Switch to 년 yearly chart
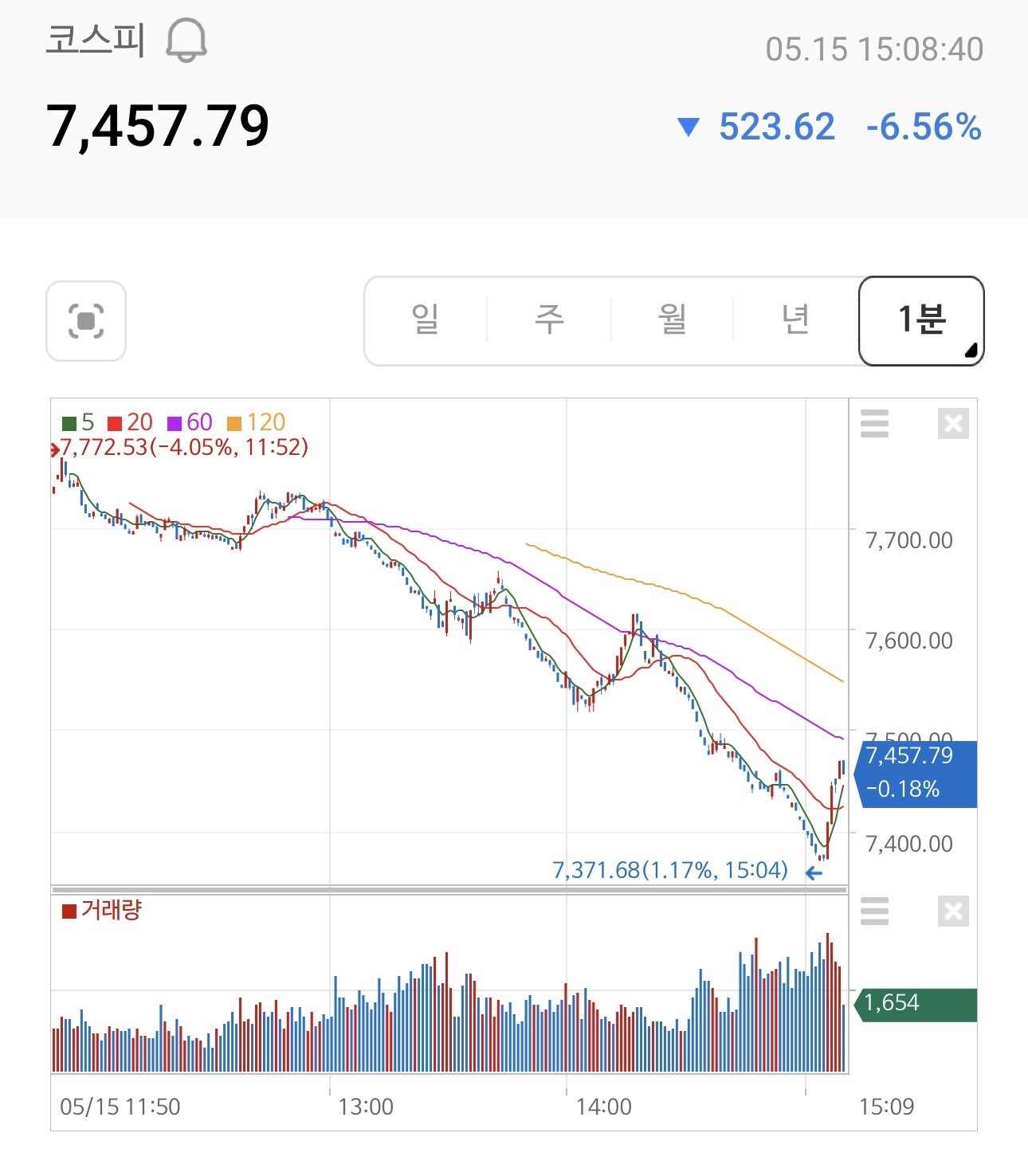The width and height of the screenshot is (1028, 1176). click(795, 320)
